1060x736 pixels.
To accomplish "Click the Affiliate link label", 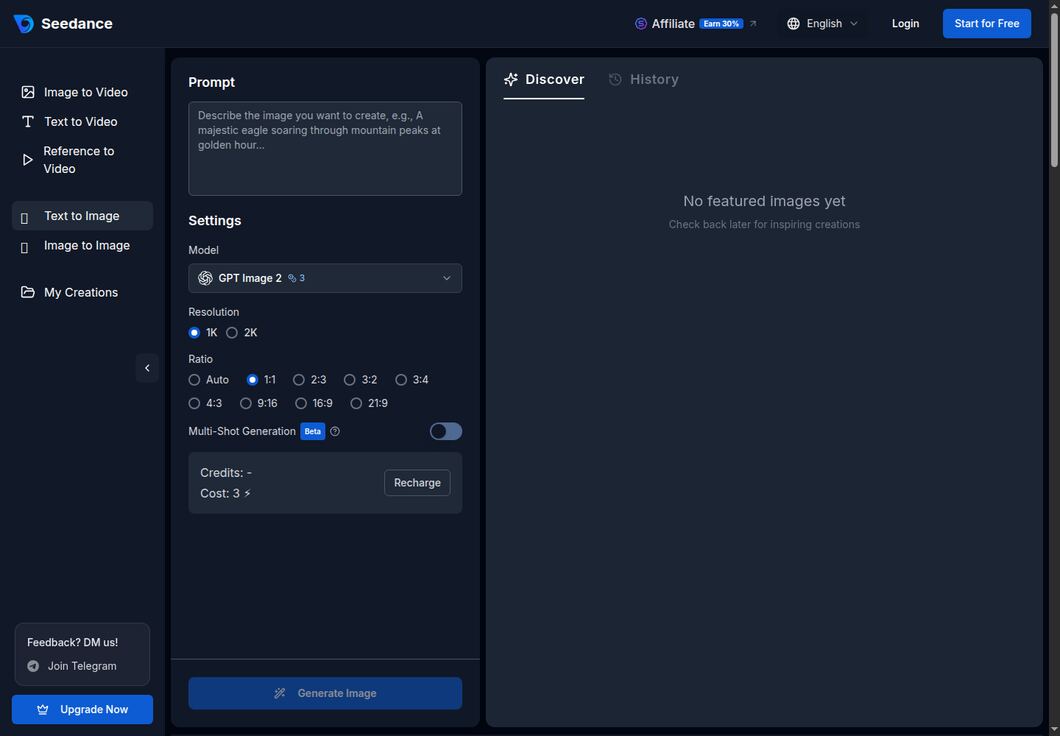I will point(673,24).
